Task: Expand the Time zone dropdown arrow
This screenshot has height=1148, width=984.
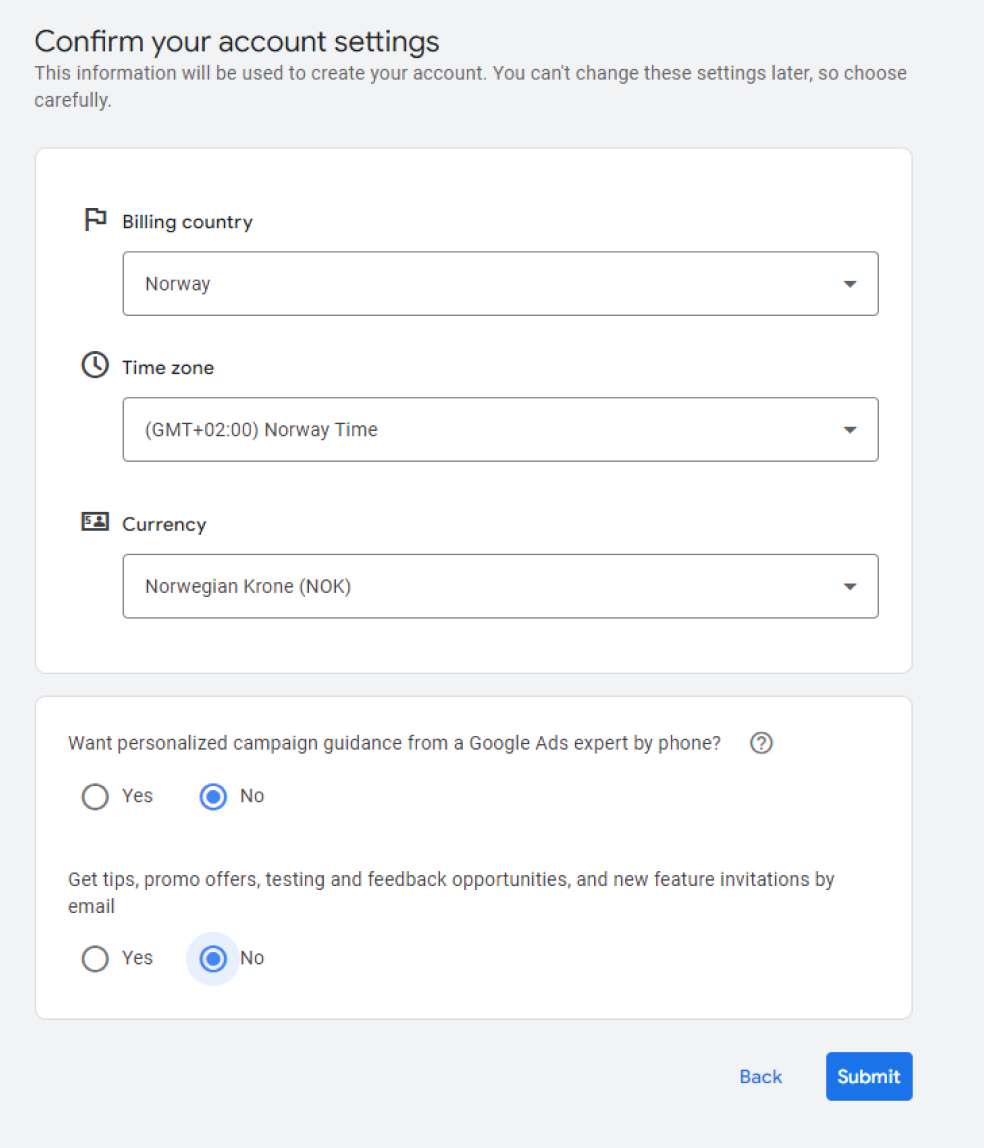Action: (850, 430)
